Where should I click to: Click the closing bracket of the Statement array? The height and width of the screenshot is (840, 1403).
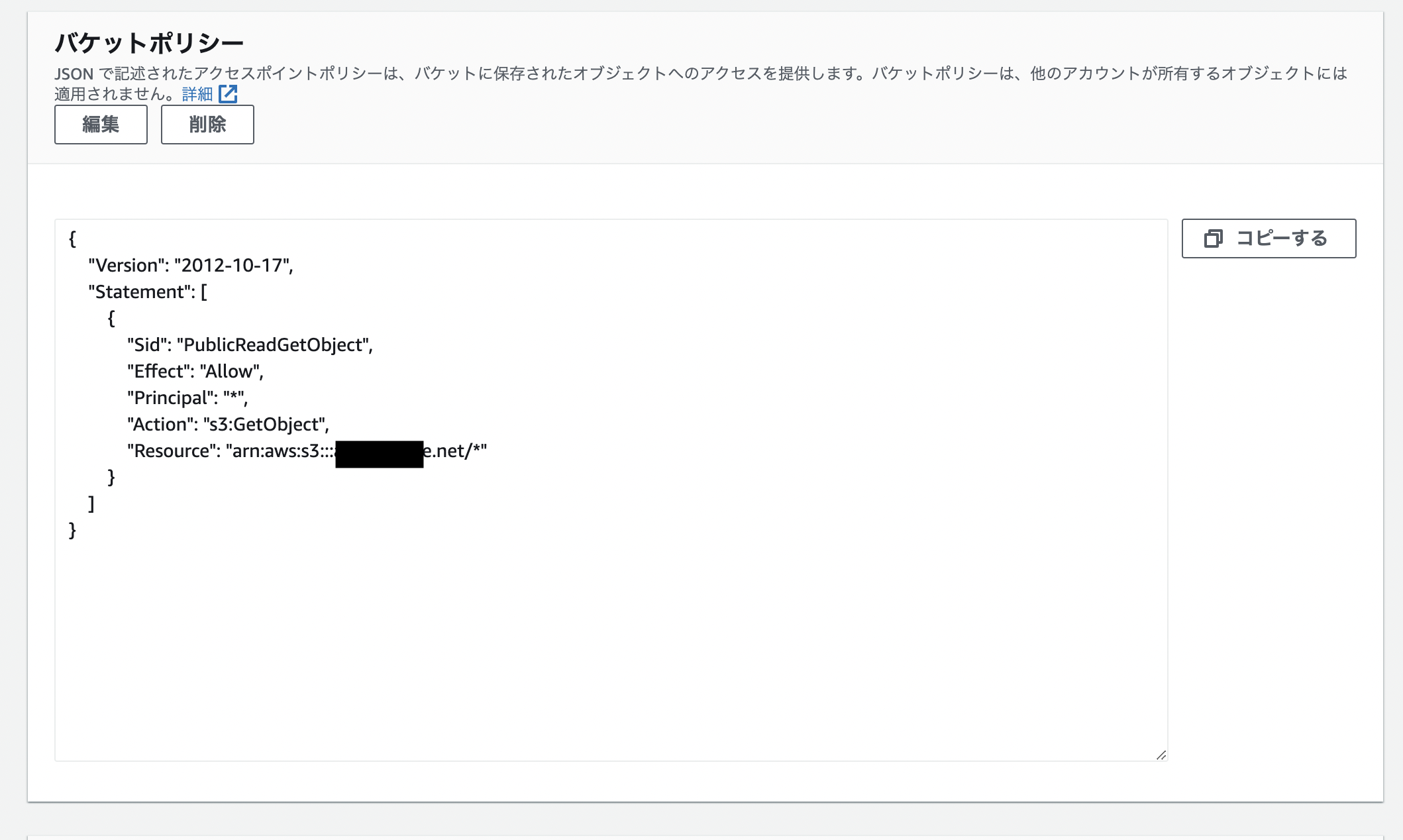click(90, 503)
